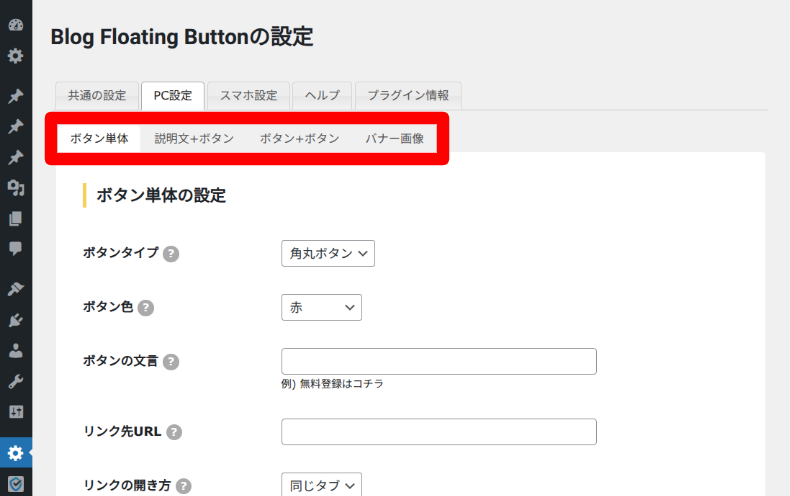
Task: Click the 例) 無料登録はコチラ hint text
Action: 332,384
